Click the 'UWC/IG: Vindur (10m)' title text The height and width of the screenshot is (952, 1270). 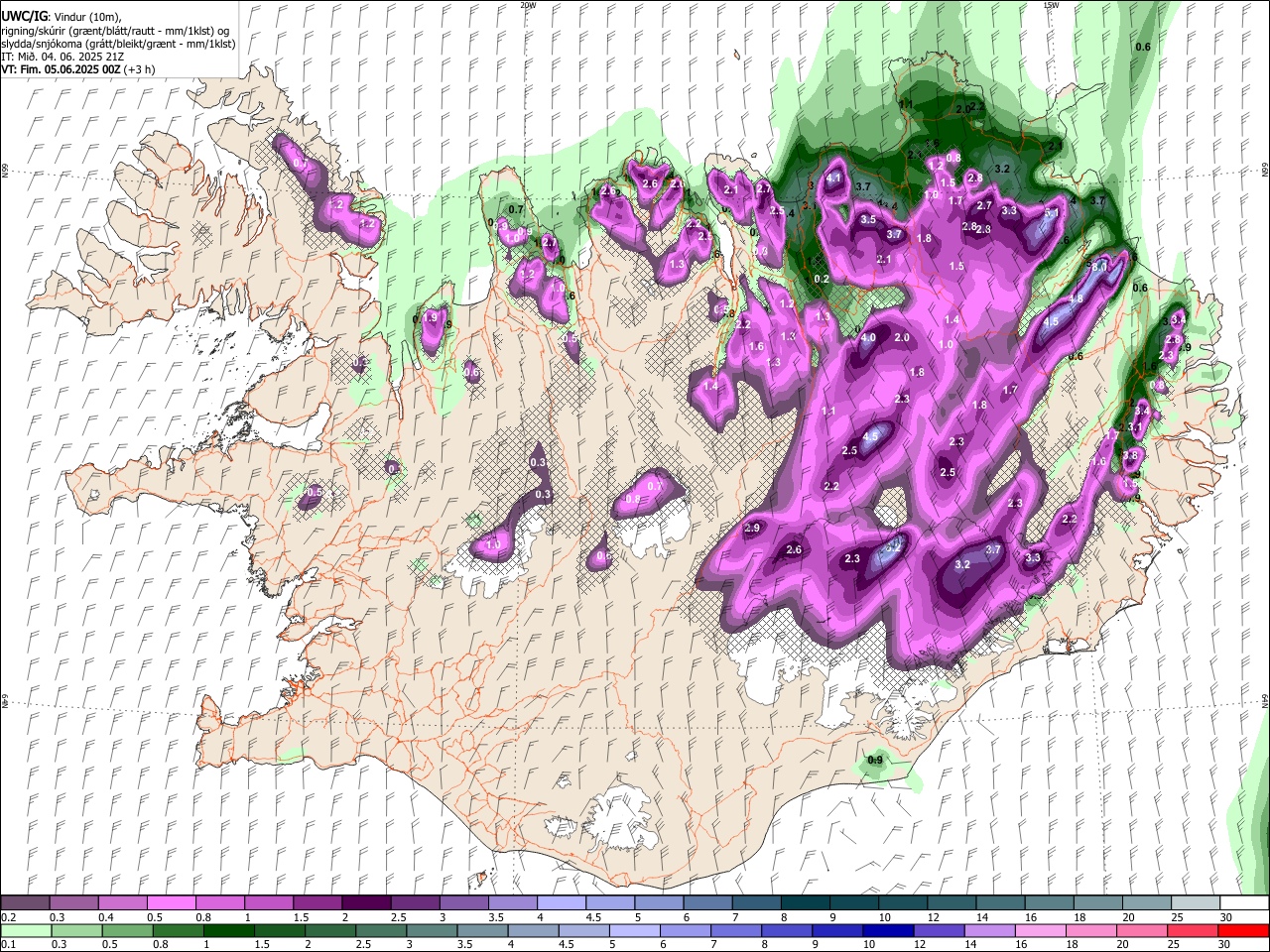(61, 16)
